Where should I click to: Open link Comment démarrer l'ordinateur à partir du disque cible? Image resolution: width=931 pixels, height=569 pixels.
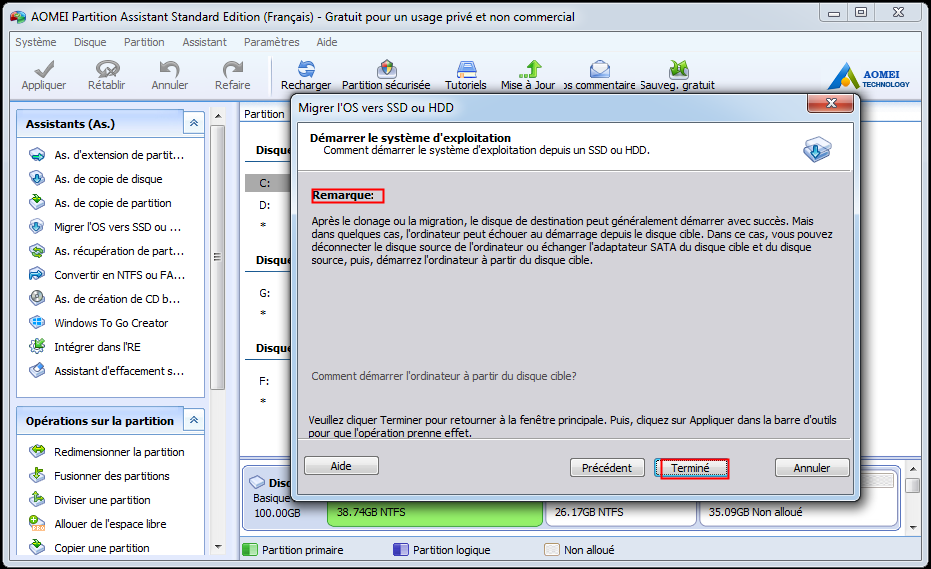pos(444,376)
